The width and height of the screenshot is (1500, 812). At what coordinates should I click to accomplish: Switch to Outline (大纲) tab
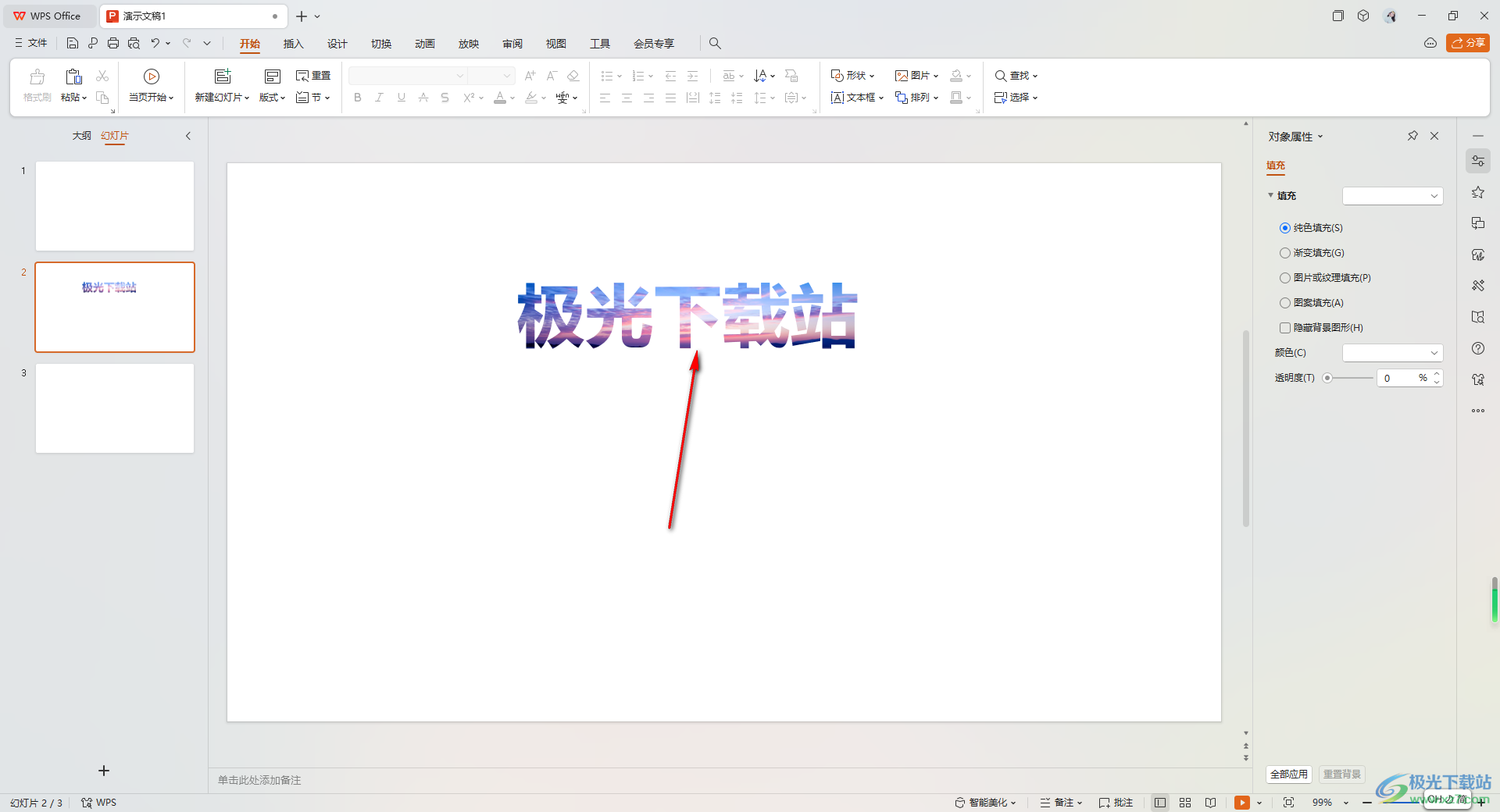coord(82,136)
